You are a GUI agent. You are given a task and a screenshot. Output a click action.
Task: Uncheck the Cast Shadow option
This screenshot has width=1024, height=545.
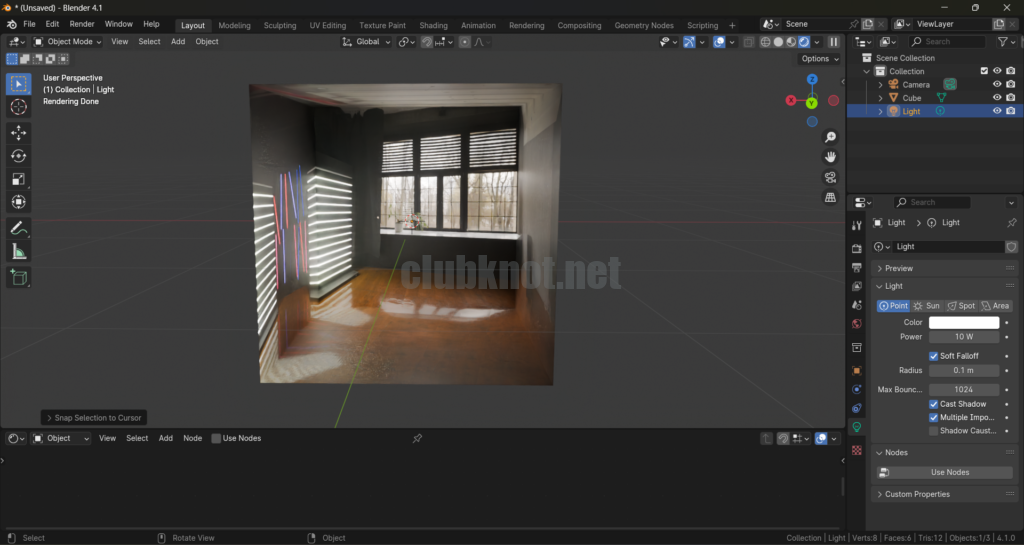[x=934, y=404]
